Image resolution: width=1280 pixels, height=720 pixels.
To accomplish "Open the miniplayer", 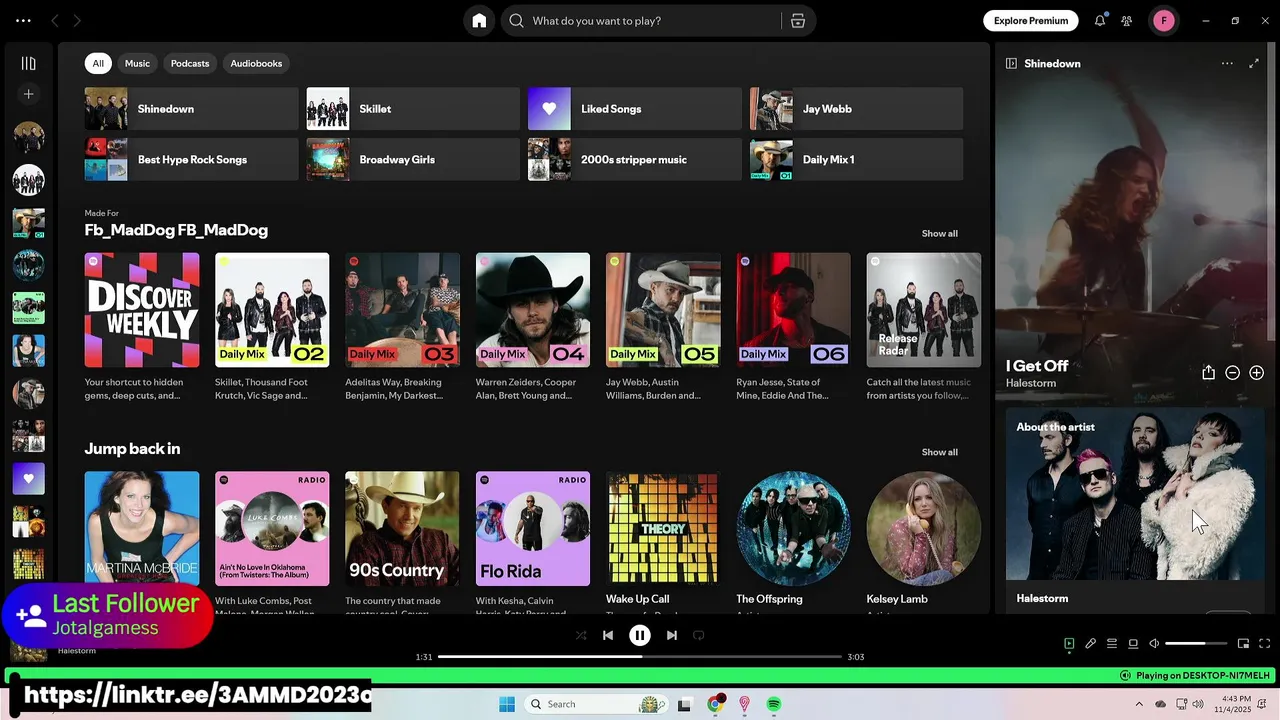I will 1243,644.
